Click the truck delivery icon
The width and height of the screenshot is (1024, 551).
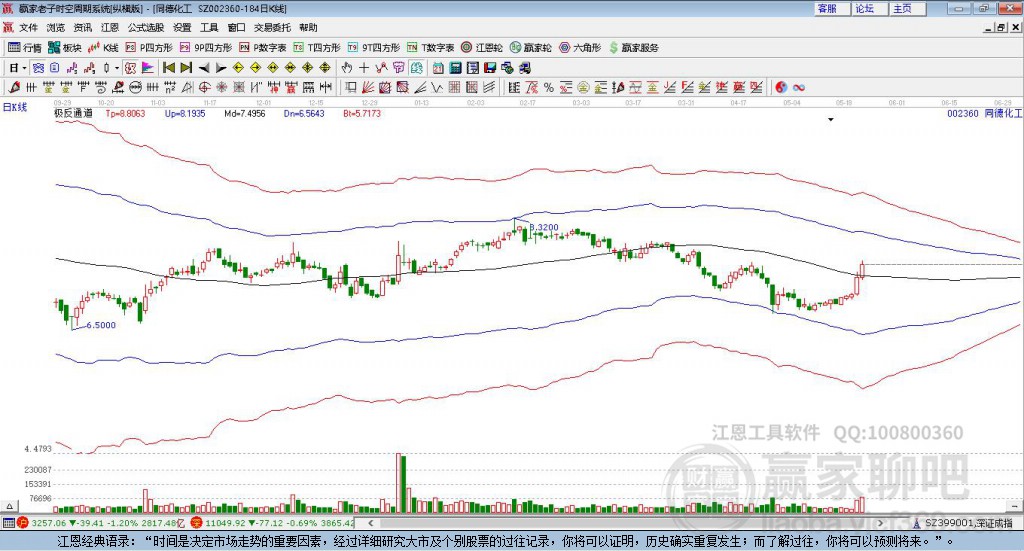pyautogui.click(x=524, y=68)
